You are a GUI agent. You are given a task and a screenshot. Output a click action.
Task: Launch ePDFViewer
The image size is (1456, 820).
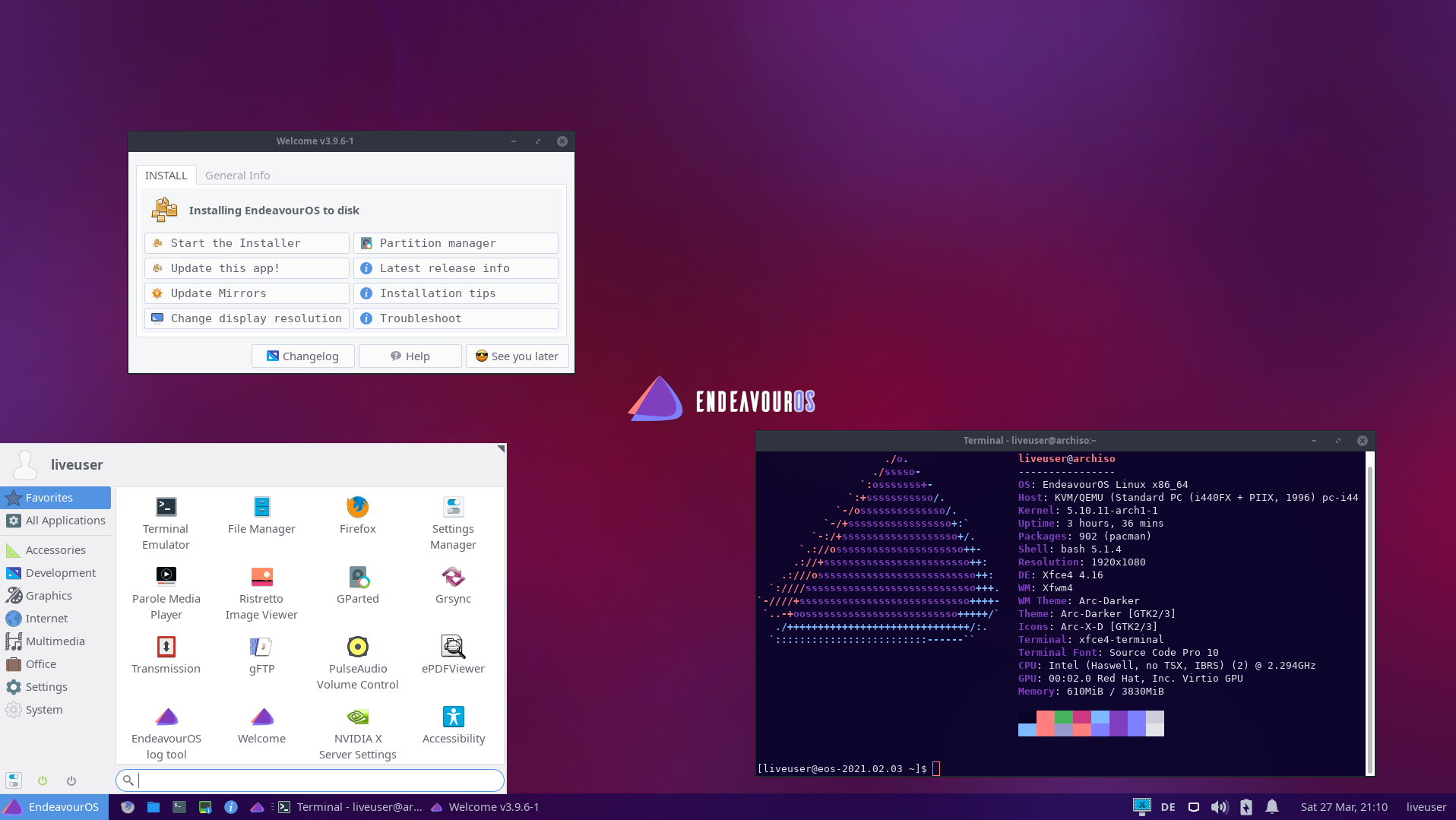tap(453, 656)
